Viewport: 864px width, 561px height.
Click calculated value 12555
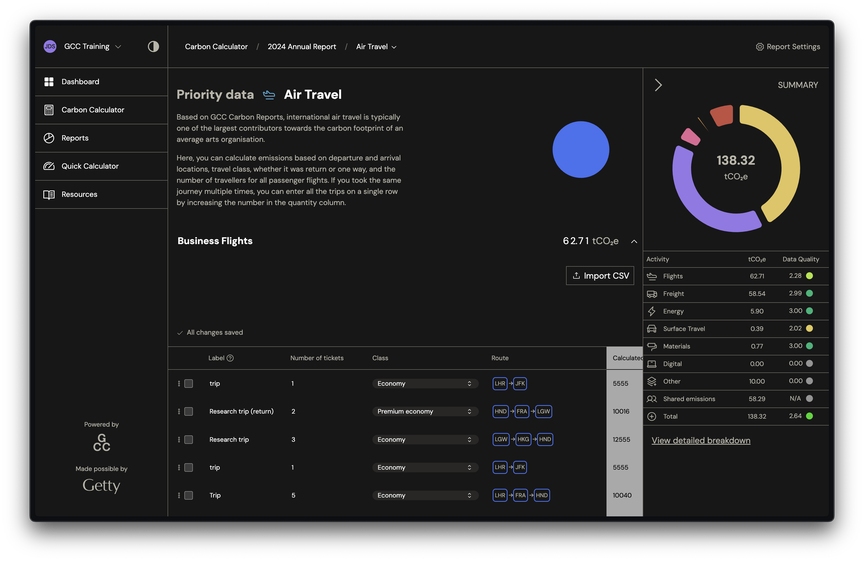coord(621,440)
